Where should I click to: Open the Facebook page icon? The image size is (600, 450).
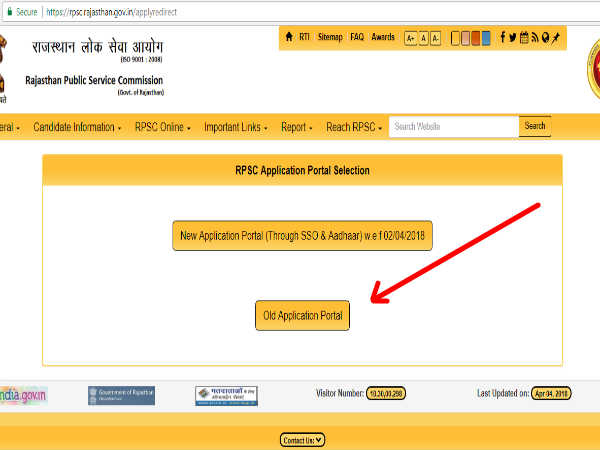point(503,37)
